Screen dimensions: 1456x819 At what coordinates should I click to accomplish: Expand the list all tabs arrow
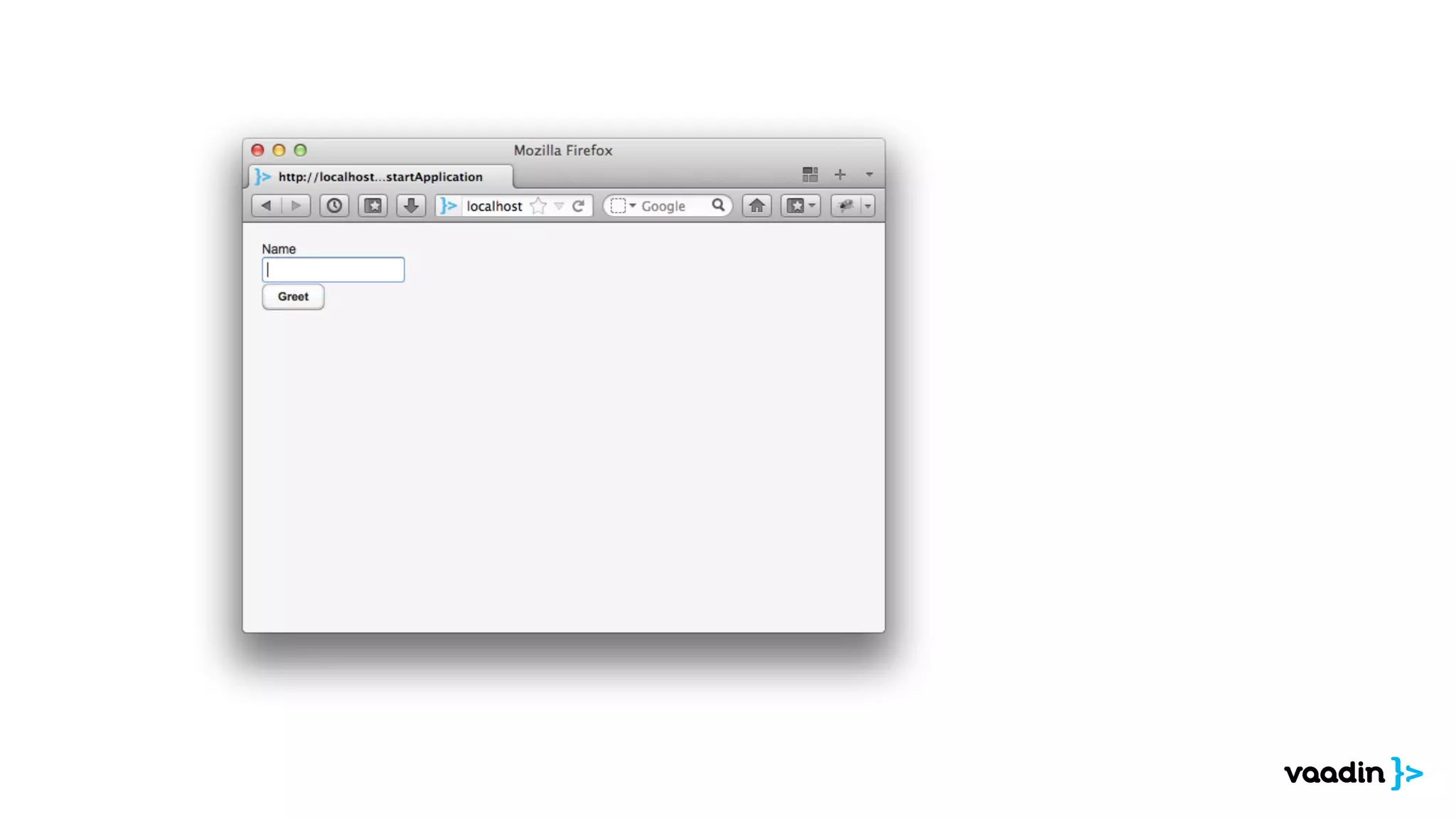click(x=869, y=175)
